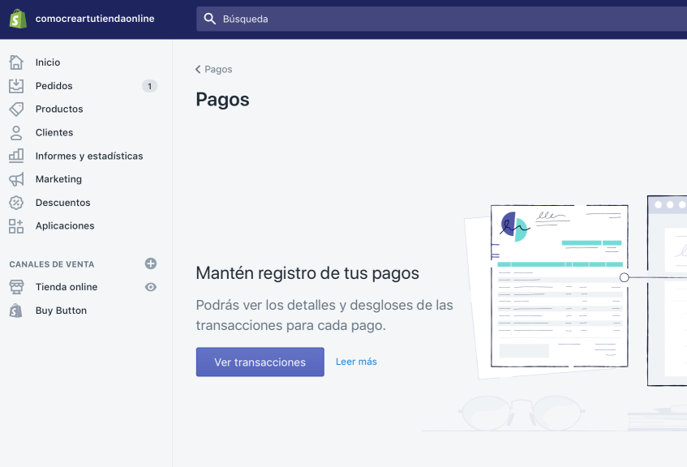Click the invoice illustration image
687x467 pixels.
coord(558,288)
